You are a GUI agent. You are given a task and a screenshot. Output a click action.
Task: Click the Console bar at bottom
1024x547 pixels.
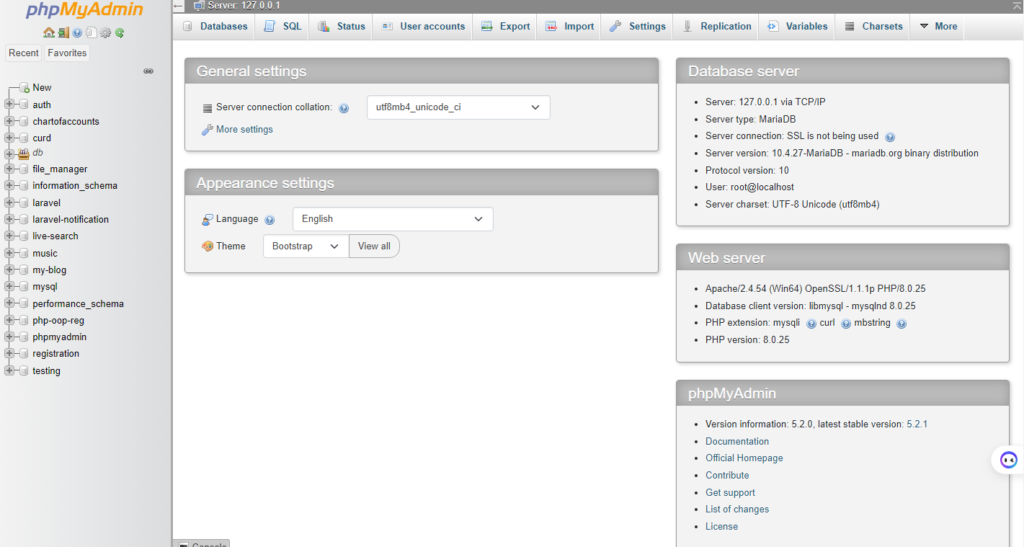[x=202, y=544]
